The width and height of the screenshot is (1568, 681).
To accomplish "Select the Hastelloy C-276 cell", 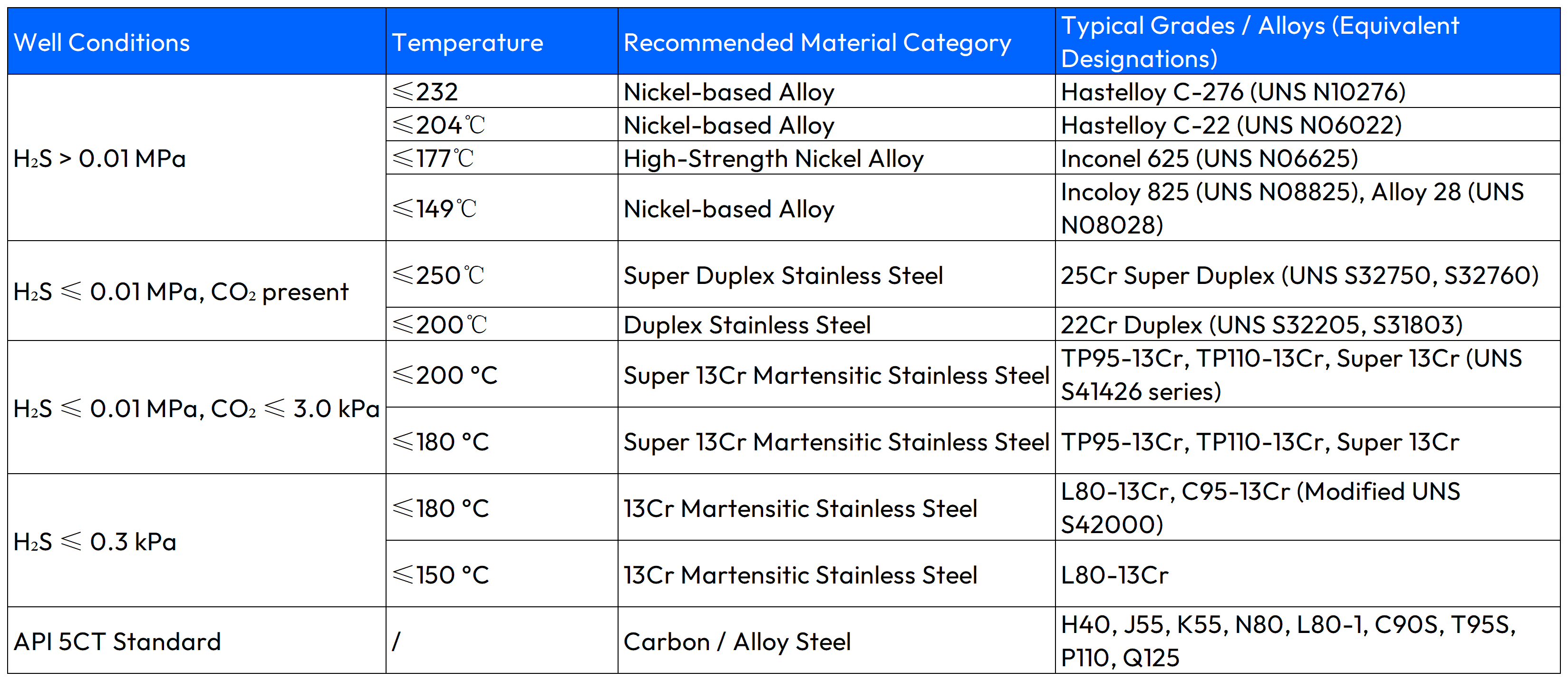I will (1233, 92).
